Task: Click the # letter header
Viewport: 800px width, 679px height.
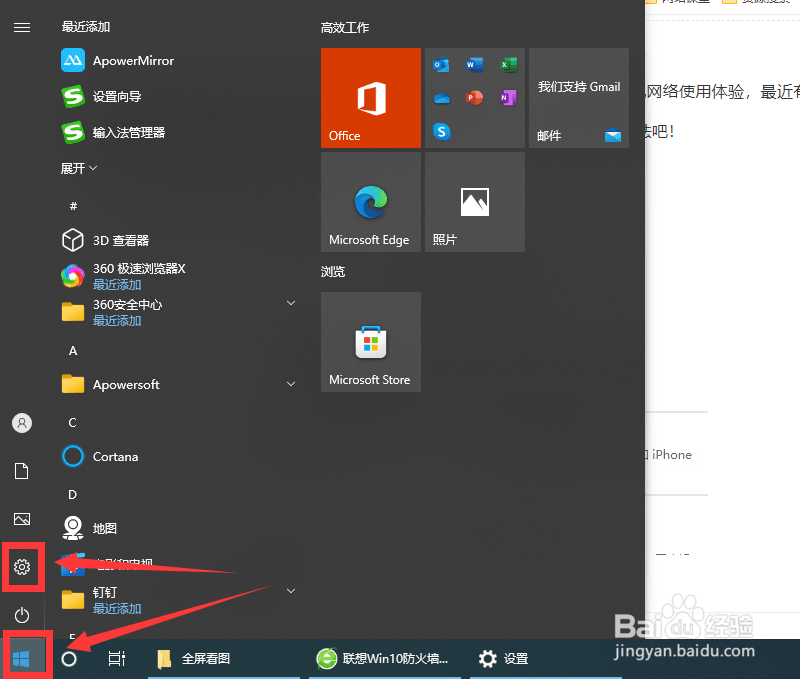Action: (x=73, y=206)
